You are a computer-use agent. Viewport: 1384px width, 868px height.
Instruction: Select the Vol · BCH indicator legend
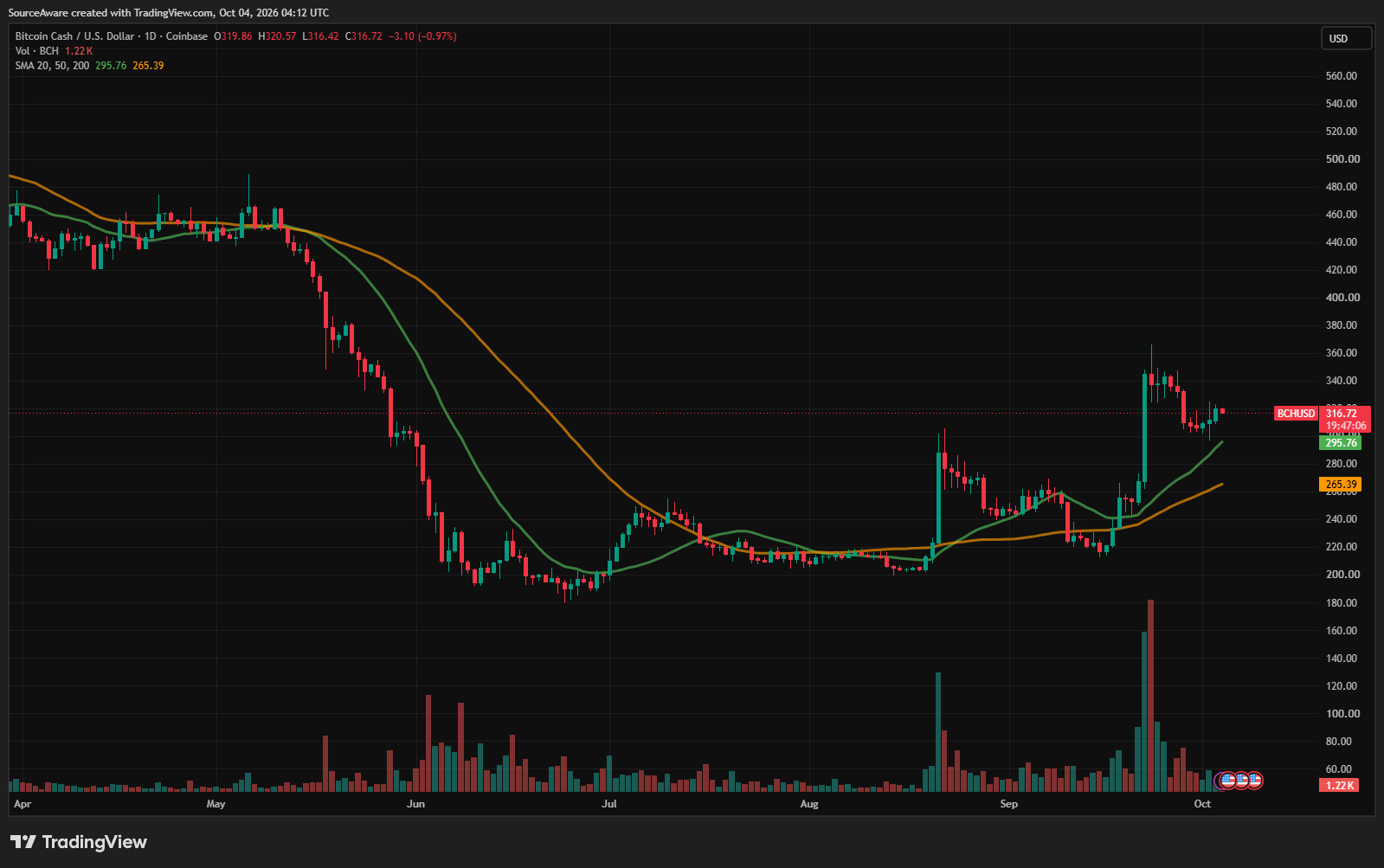pyautogui.click(x=37, y=51)
